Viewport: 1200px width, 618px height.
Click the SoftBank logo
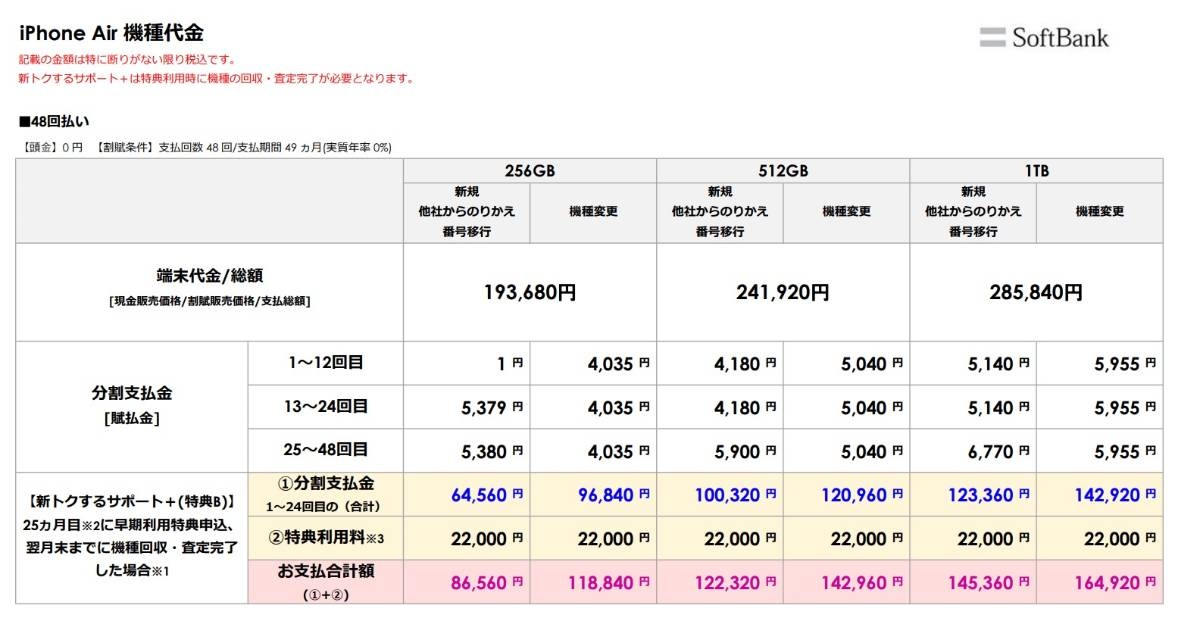click(1044, 38)
